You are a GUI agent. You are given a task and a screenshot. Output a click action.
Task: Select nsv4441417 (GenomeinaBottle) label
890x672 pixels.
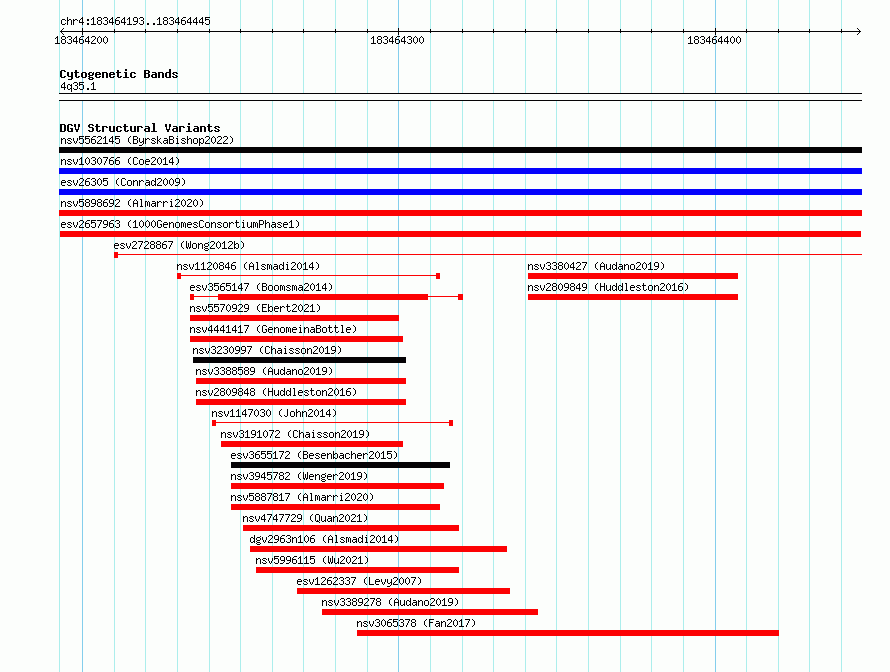tap(273, 329)
